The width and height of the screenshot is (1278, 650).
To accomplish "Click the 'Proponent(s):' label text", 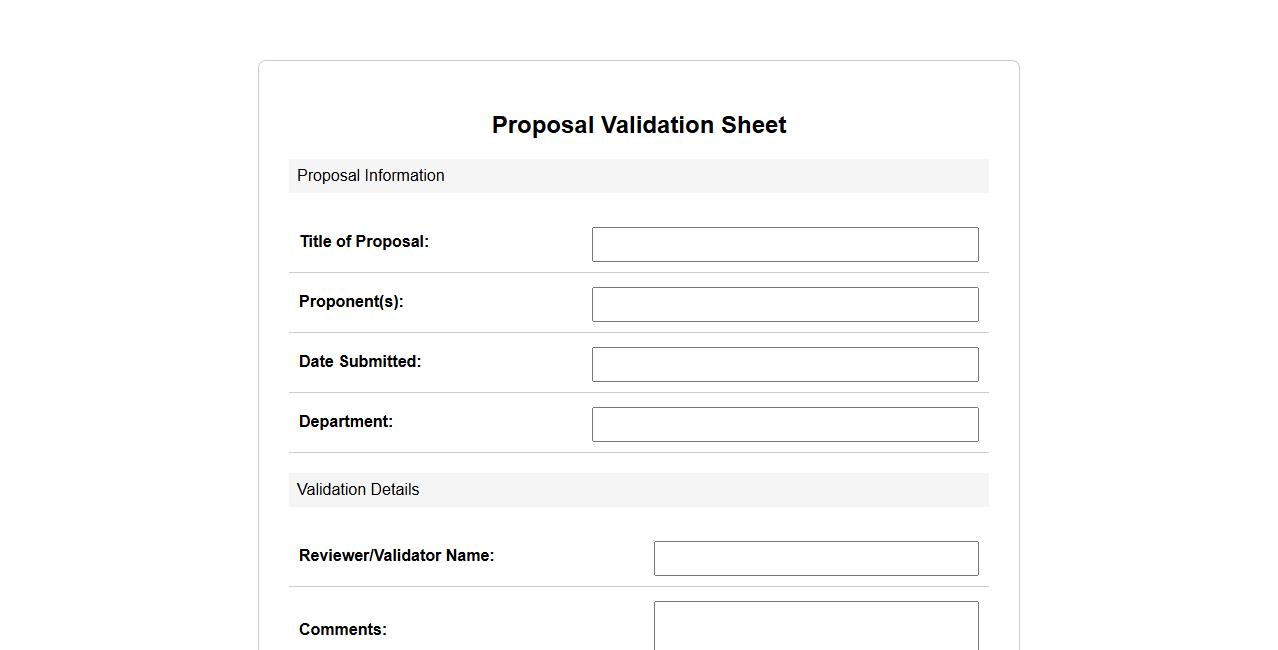I will (x=351, y=302).
